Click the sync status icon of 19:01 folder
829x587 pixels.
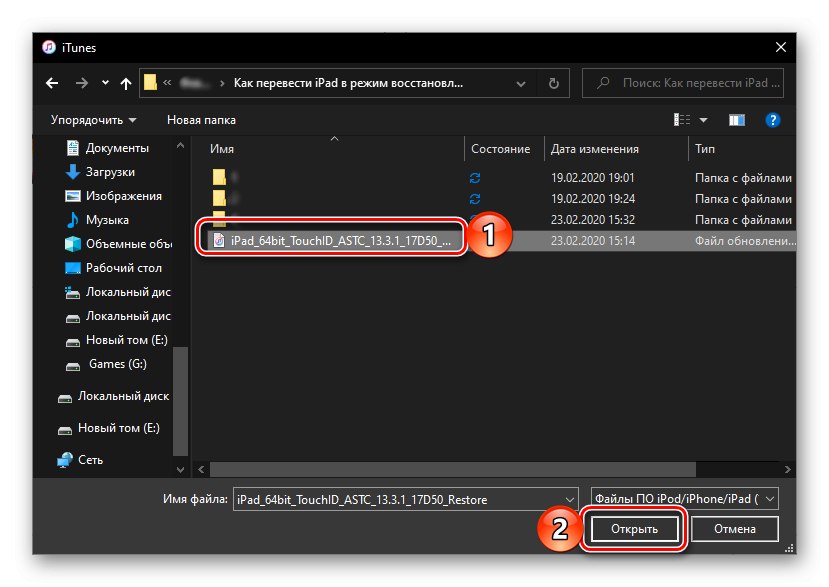click(475, 178)
